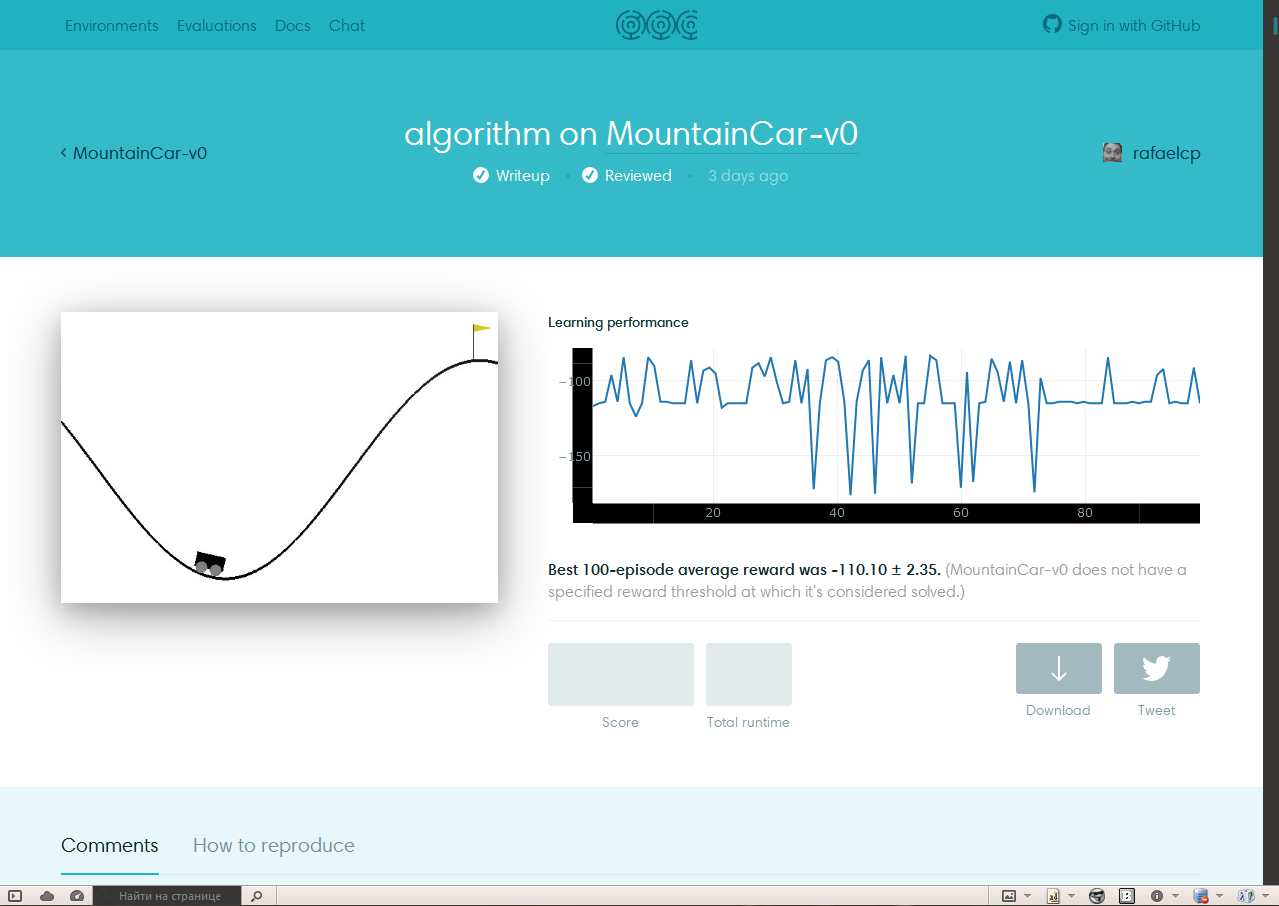
Task: Click the lambda translate extension icon
Action: 1246,896
